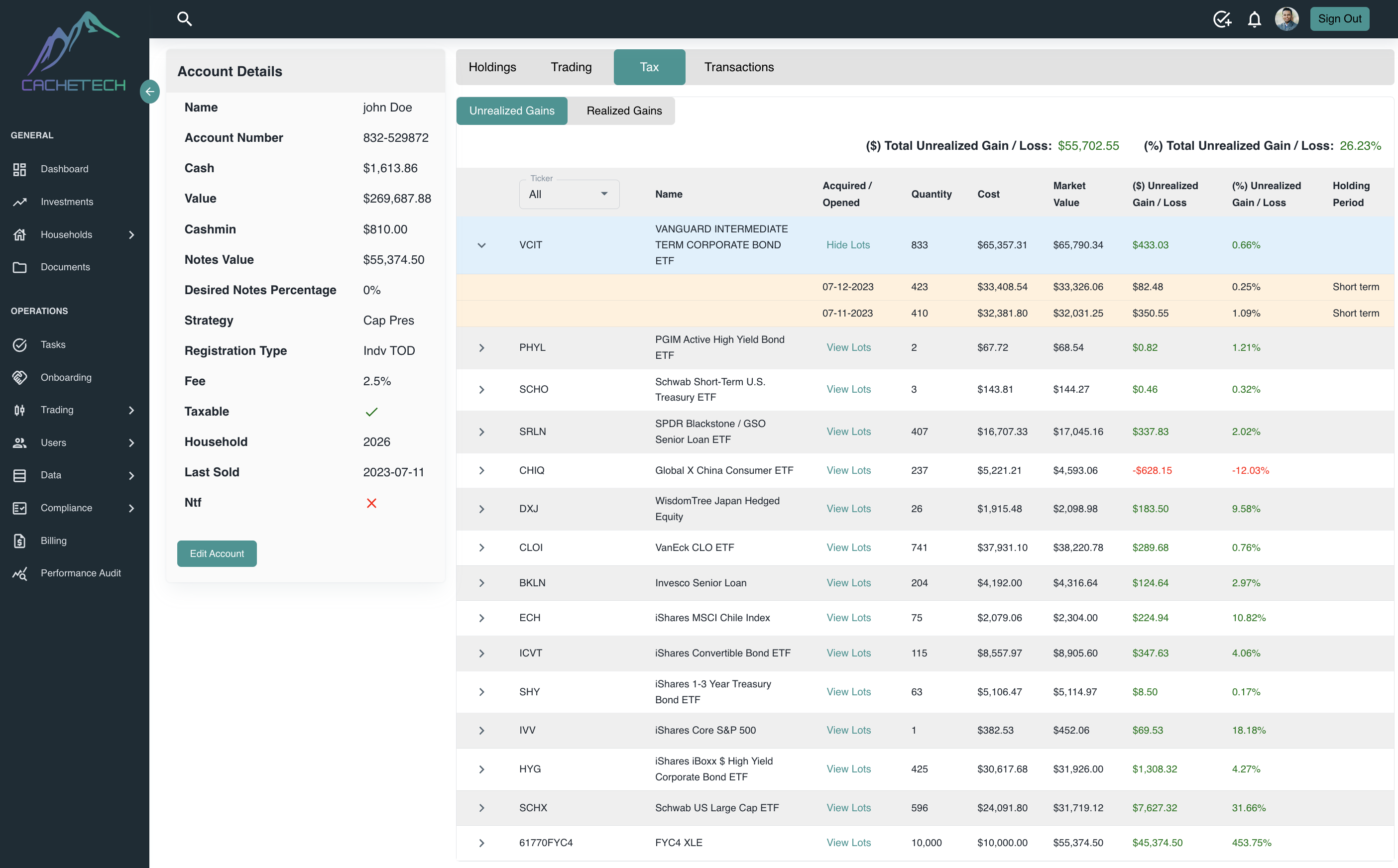Collapse the VCIT row chevron
Viewport: 1398px width, 868px height.
click(x=481, y=245)
